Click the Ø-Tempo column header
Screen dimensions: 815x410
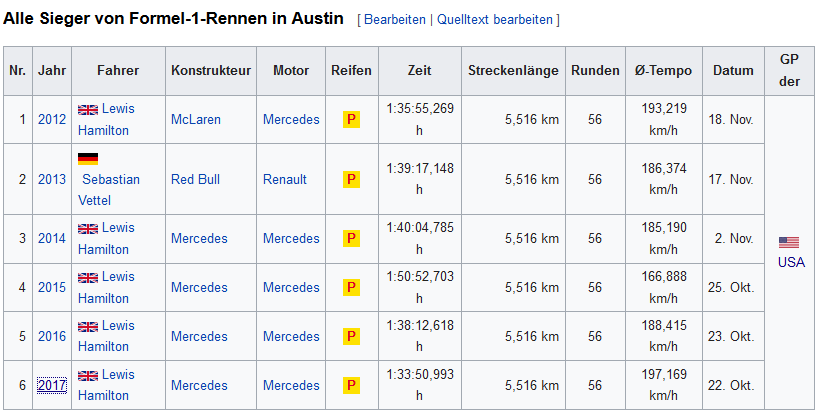664,71
